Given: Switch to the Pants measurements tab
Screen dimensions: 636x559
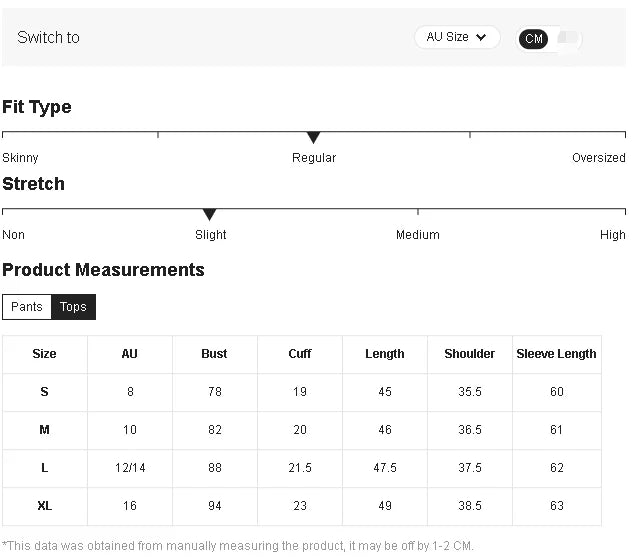Looking at the screenshot, I should pos(27,307).
